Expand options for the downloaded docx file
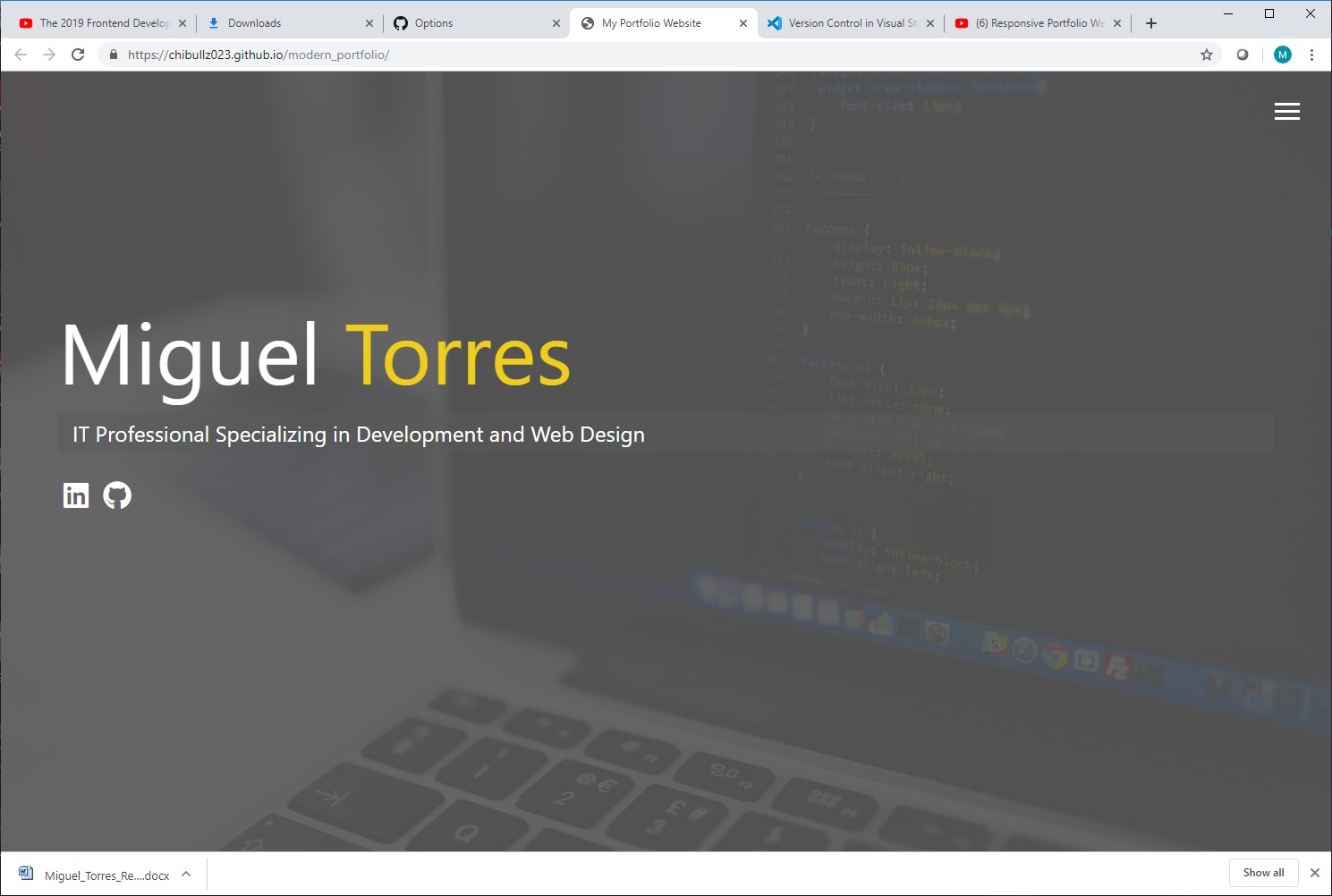The image size is (1332, 896). 186,874
